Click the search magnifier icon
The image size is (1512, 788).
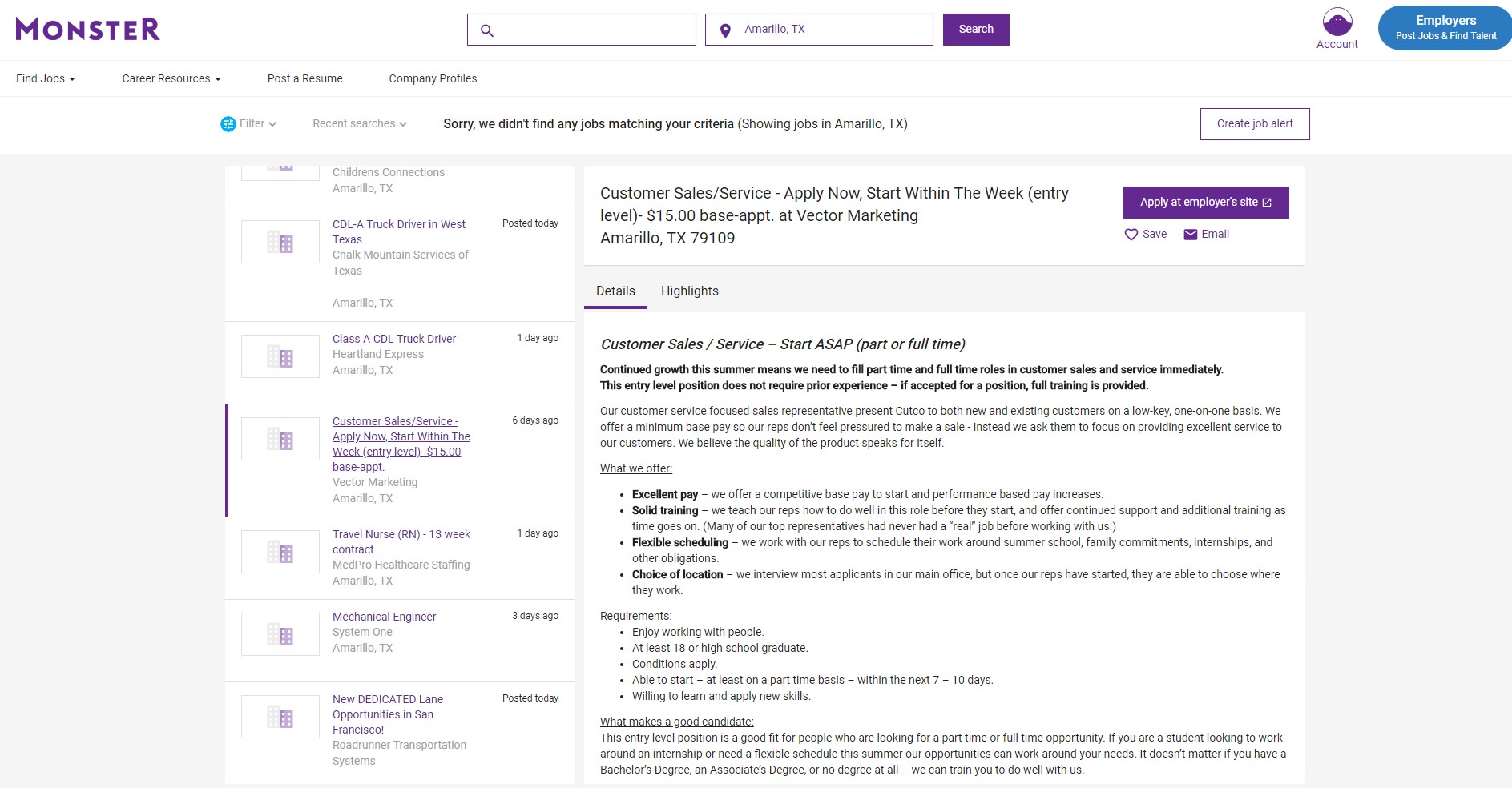point(486,30)
